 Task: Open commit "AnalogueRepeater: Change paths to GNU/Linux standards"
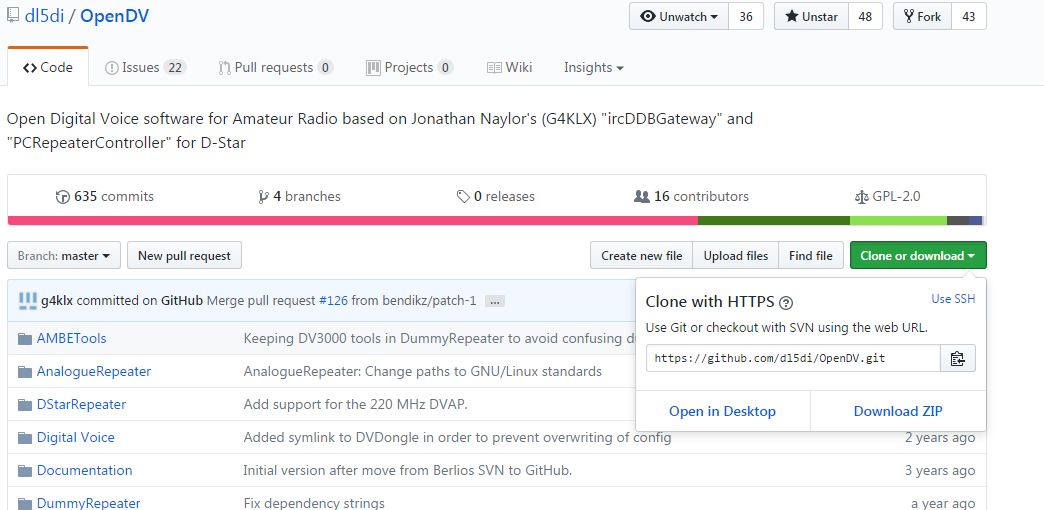pos(423,372)
